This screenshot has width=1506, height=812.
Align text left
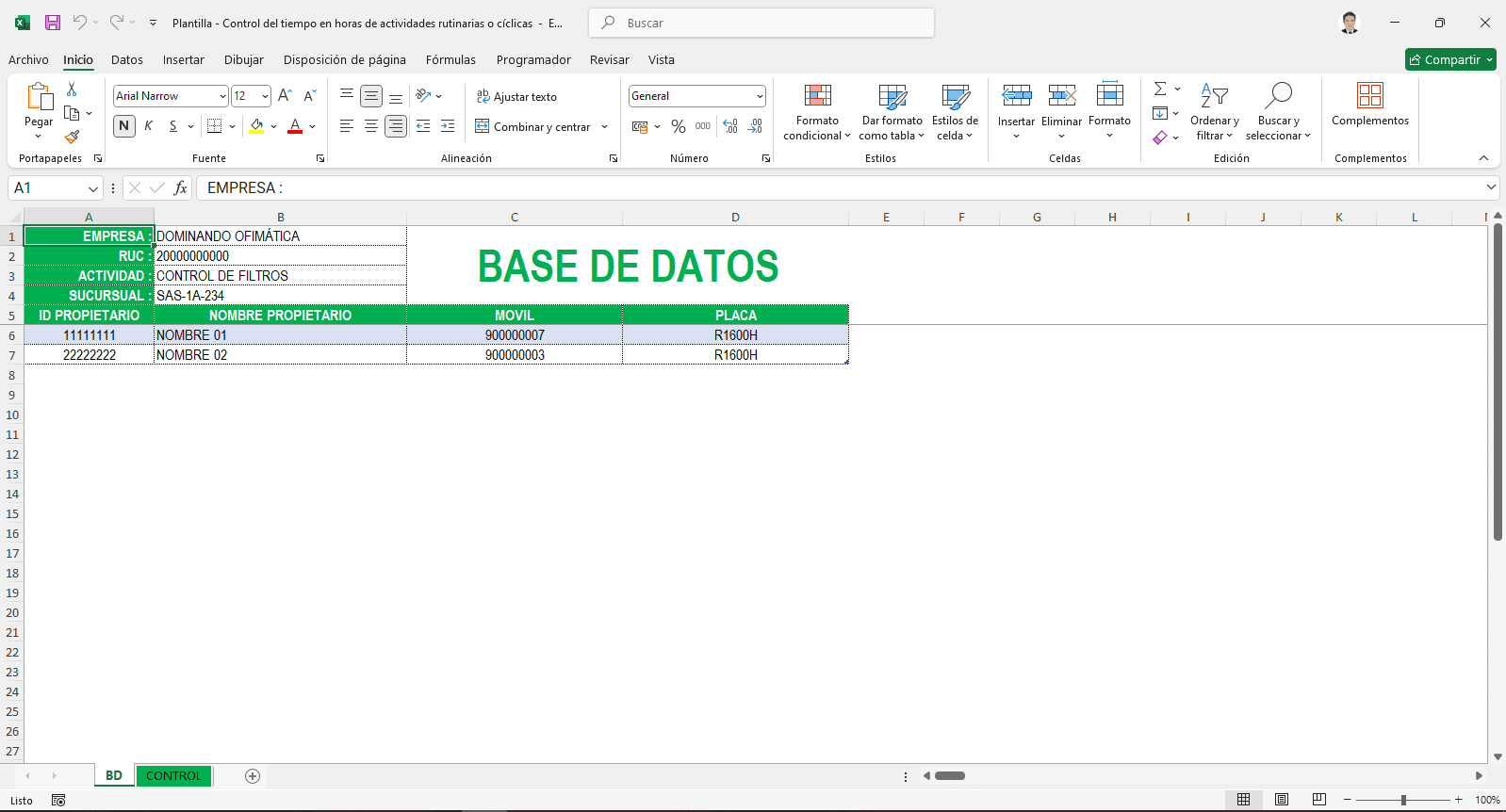click(x=347, y=126)
